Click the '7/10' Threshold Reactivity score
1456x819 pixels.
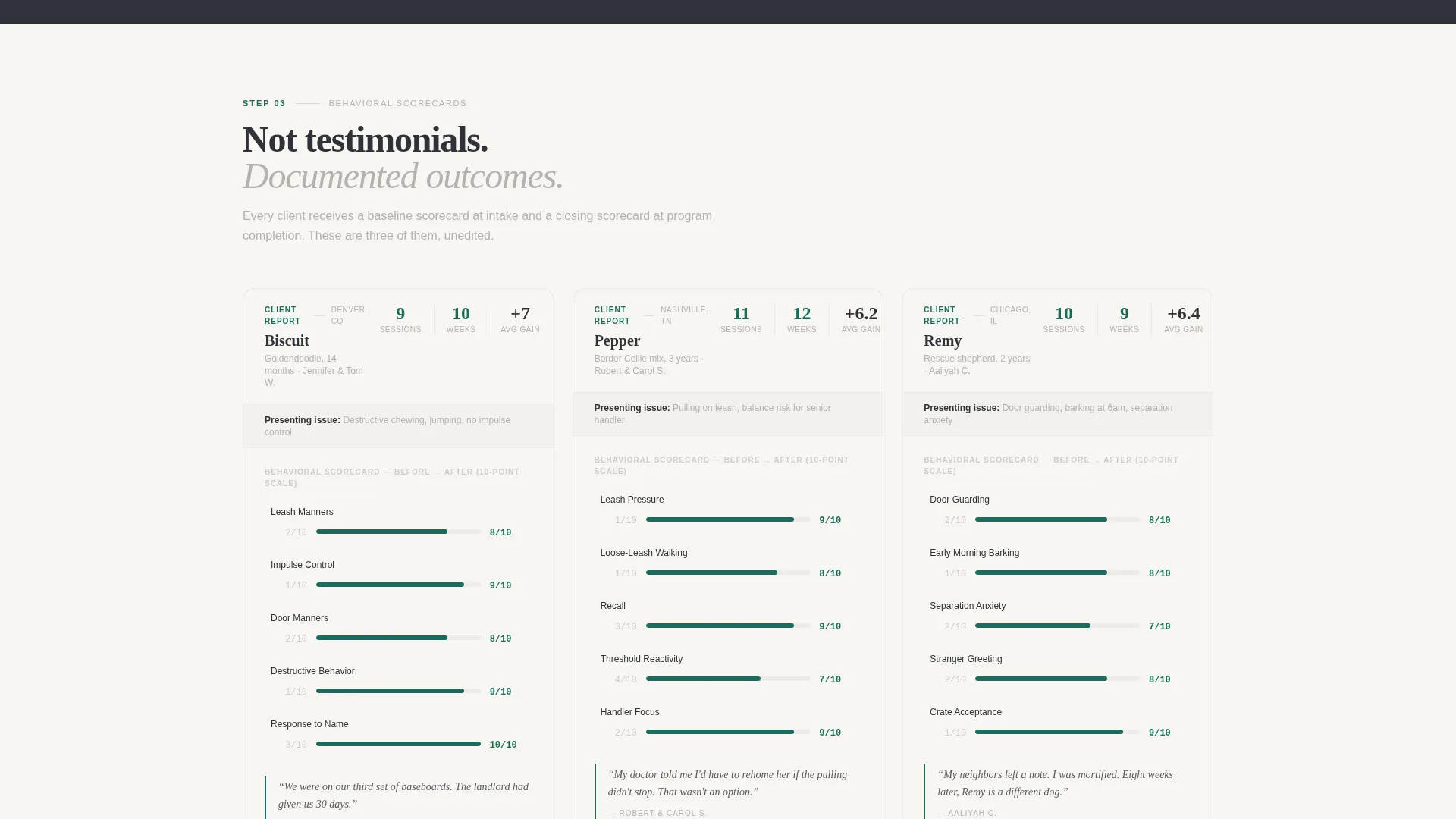point(830,679)
